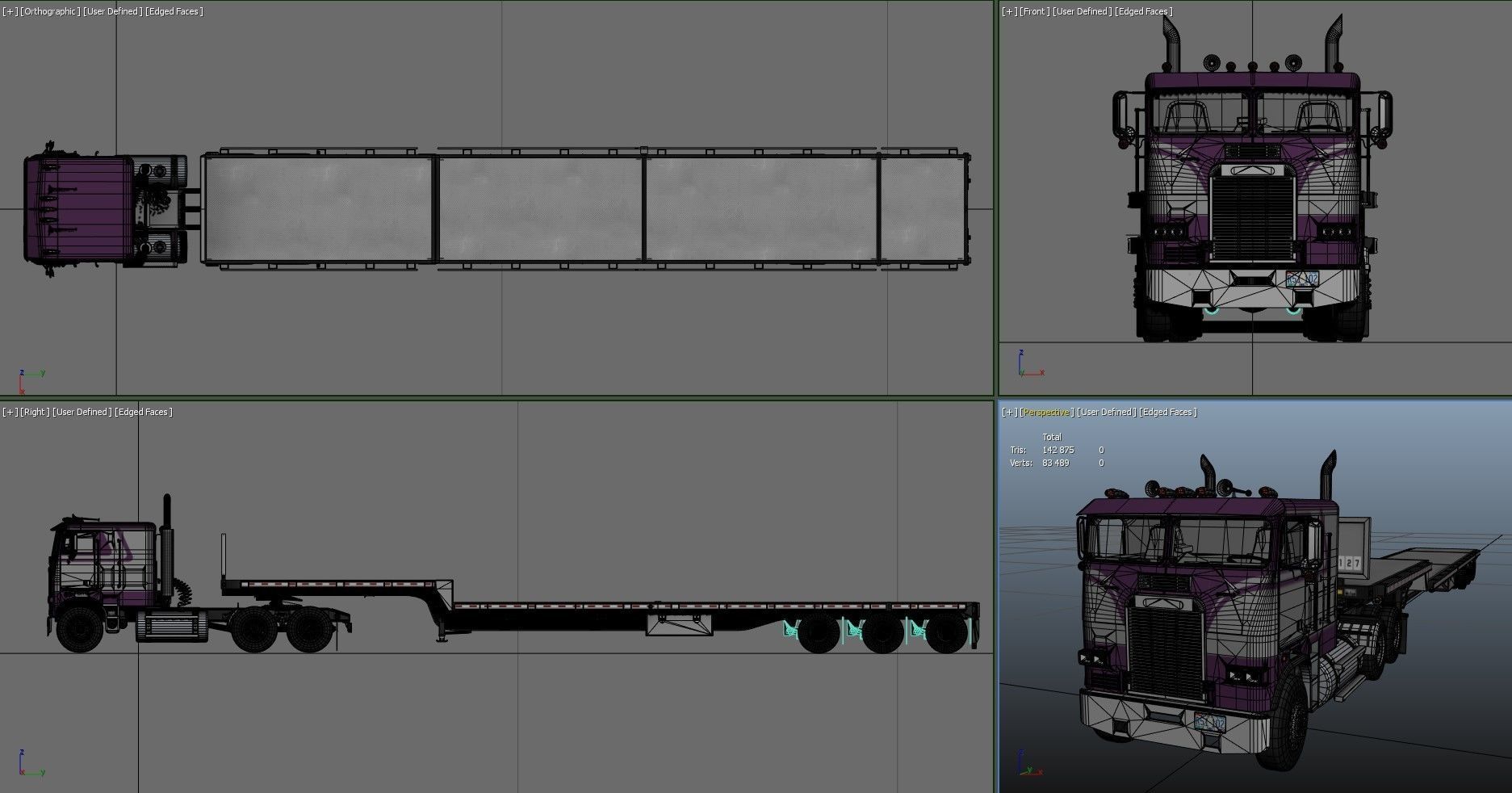
Task: Select the truck license plate in Perspective viewport
Action: click(x=1209, y=723)
